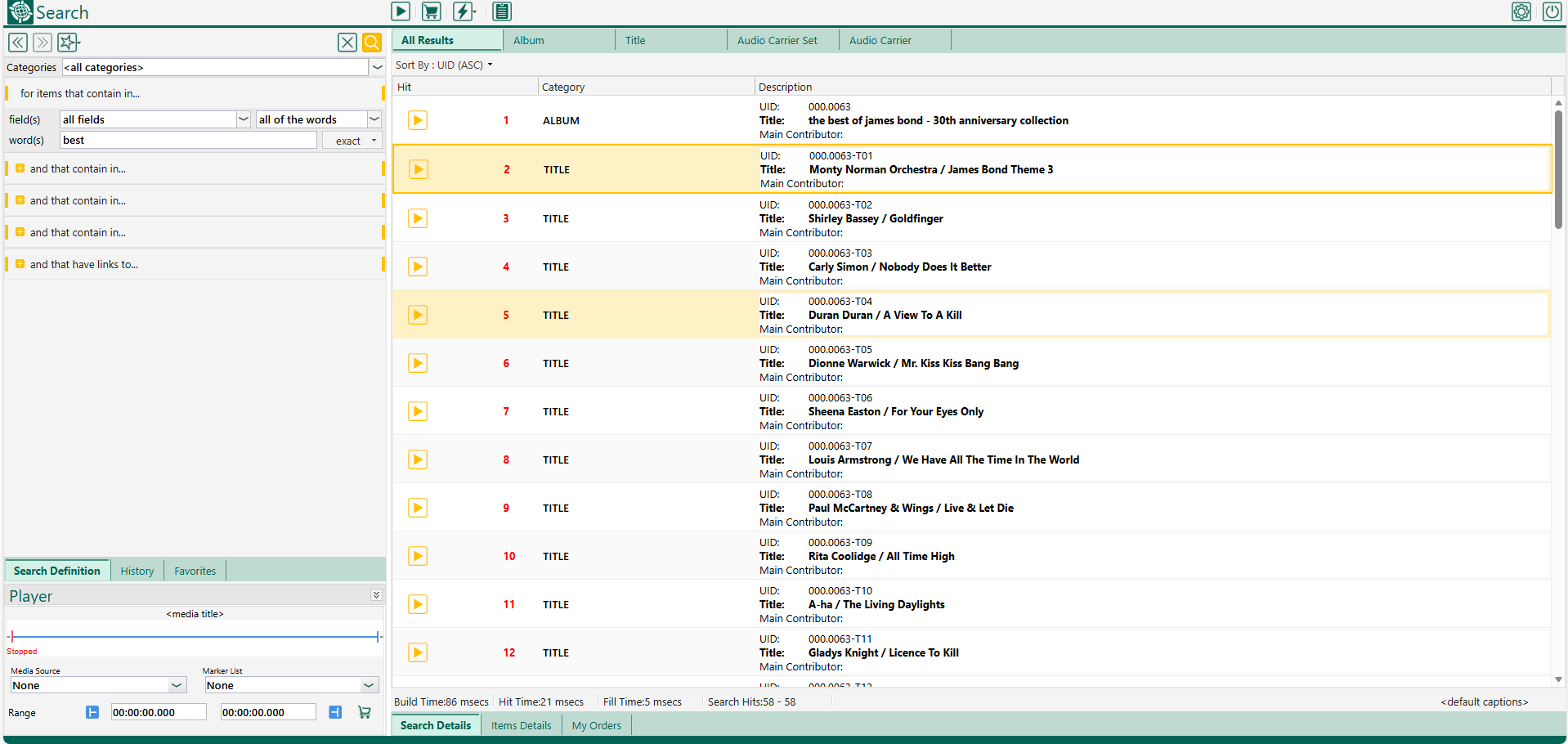The image size is (1568, 744).
Task: Open the Media Source dropdown
Action: tap(177, 686)
